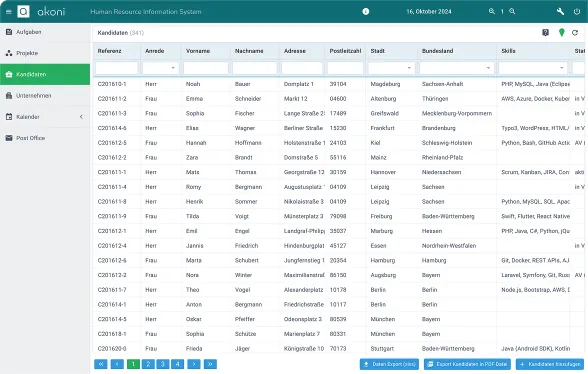The height and width of the screenshot is (374, 588).
Task: Open Projekte in the sidebar
Action: click(45, 53)
